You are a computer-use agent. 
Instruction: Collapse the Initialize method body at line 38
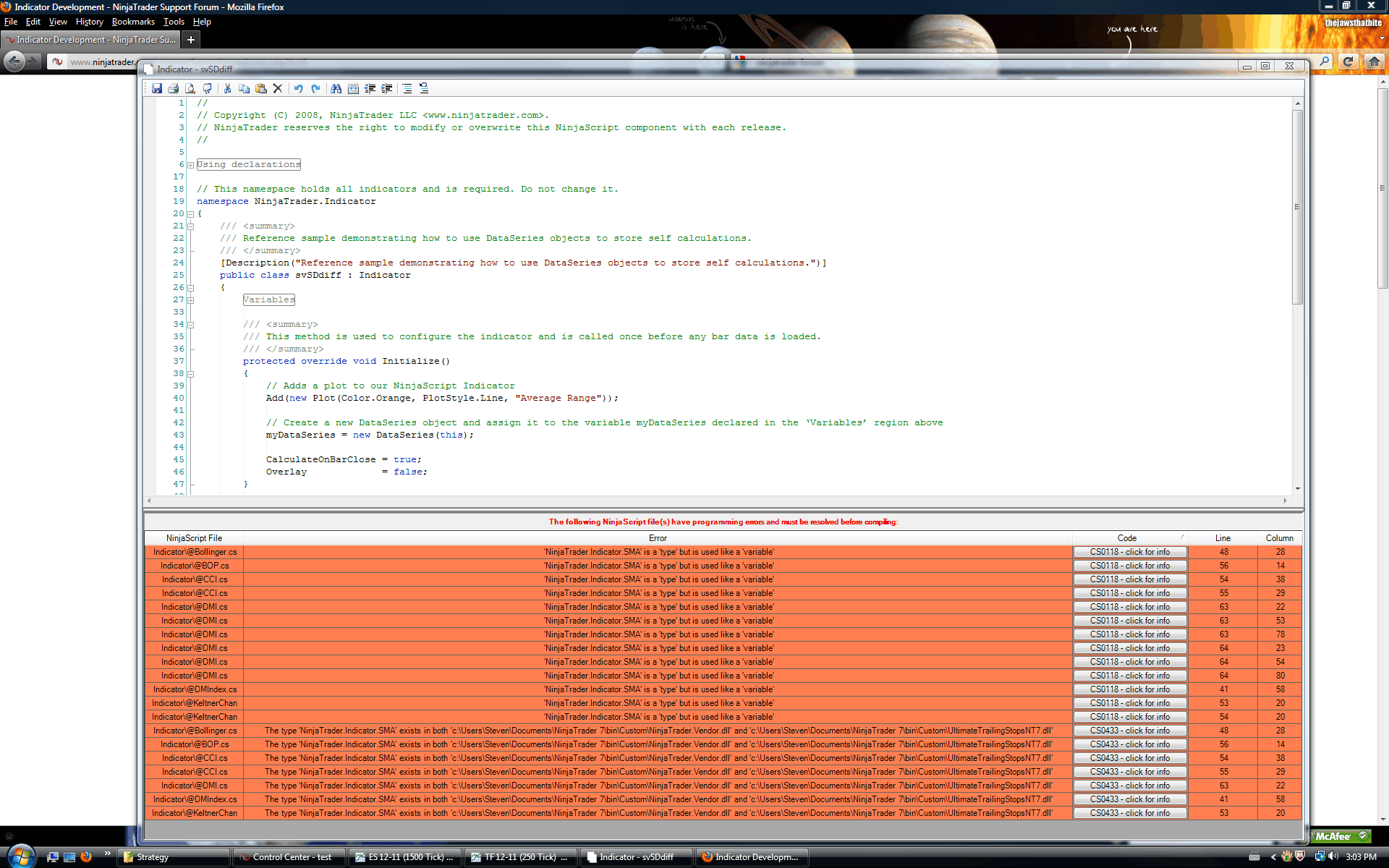pyautogui.click(x=191, y=374)
